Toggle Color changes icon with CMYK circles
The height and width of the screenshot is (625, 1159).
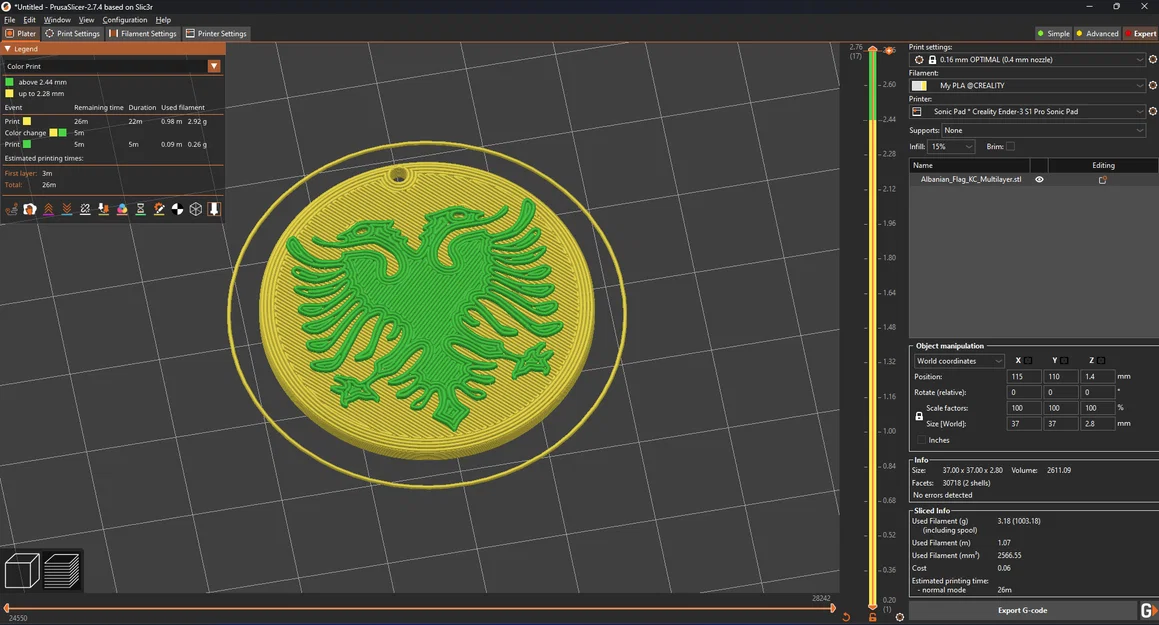tap(122, 209)
